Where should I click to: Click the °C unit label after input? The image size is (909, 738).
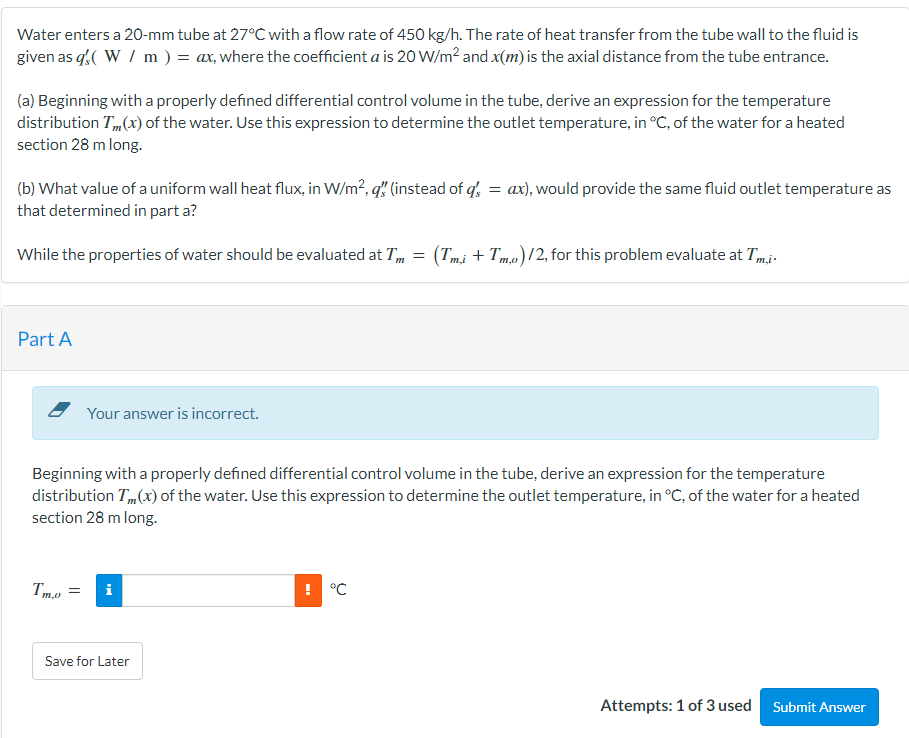pyautogui.click(x=338, y=590)
